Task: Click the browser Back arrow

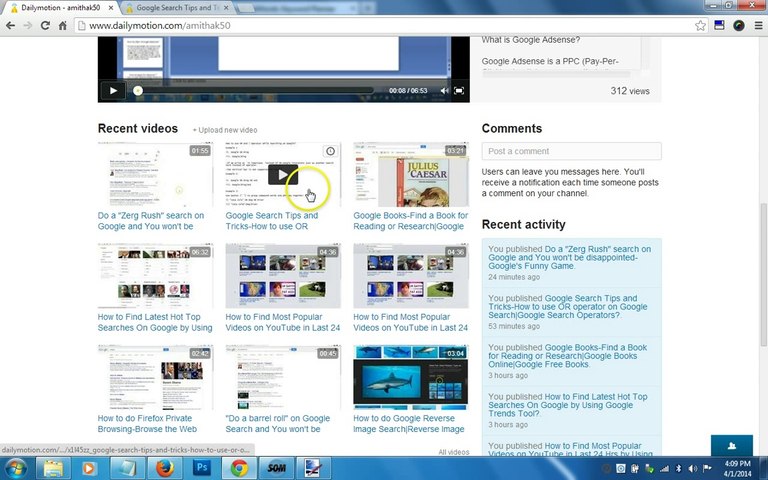Action: point(10,25)
